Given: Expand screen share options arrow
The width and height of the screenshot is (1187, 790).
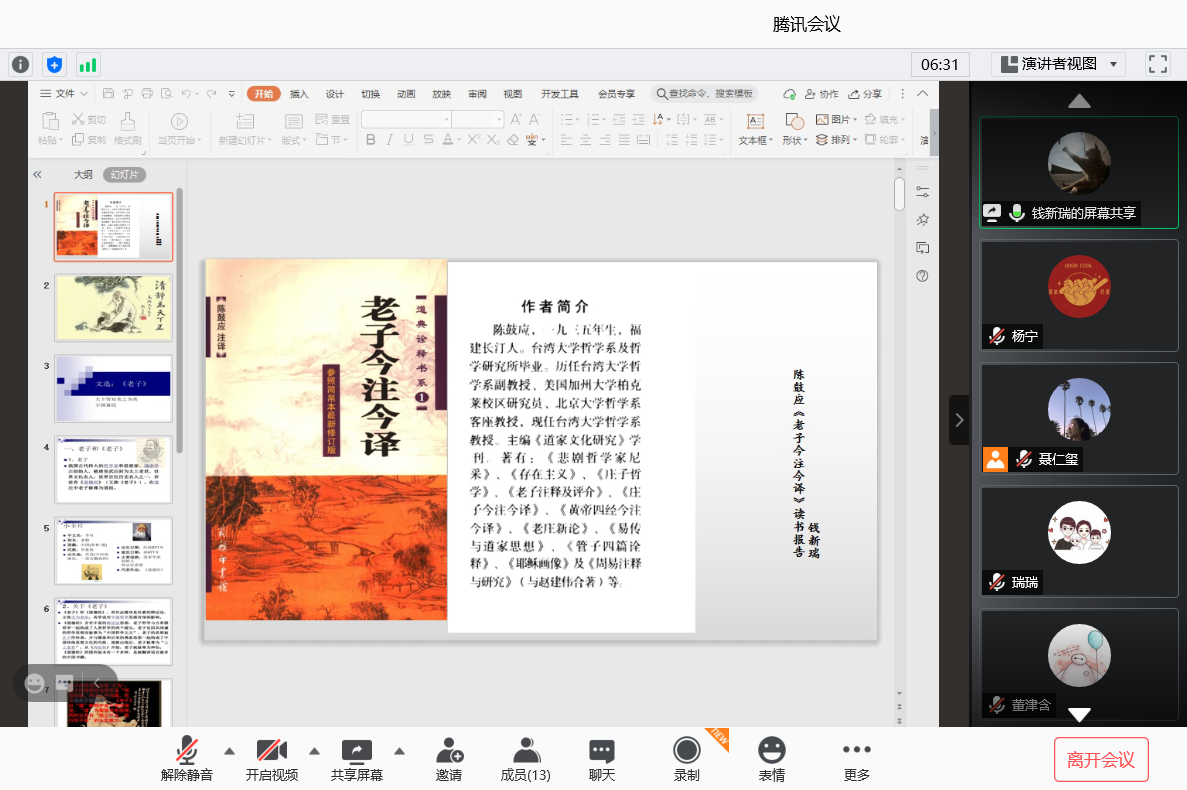Looking at the screenshot, I should click(400, 751).
